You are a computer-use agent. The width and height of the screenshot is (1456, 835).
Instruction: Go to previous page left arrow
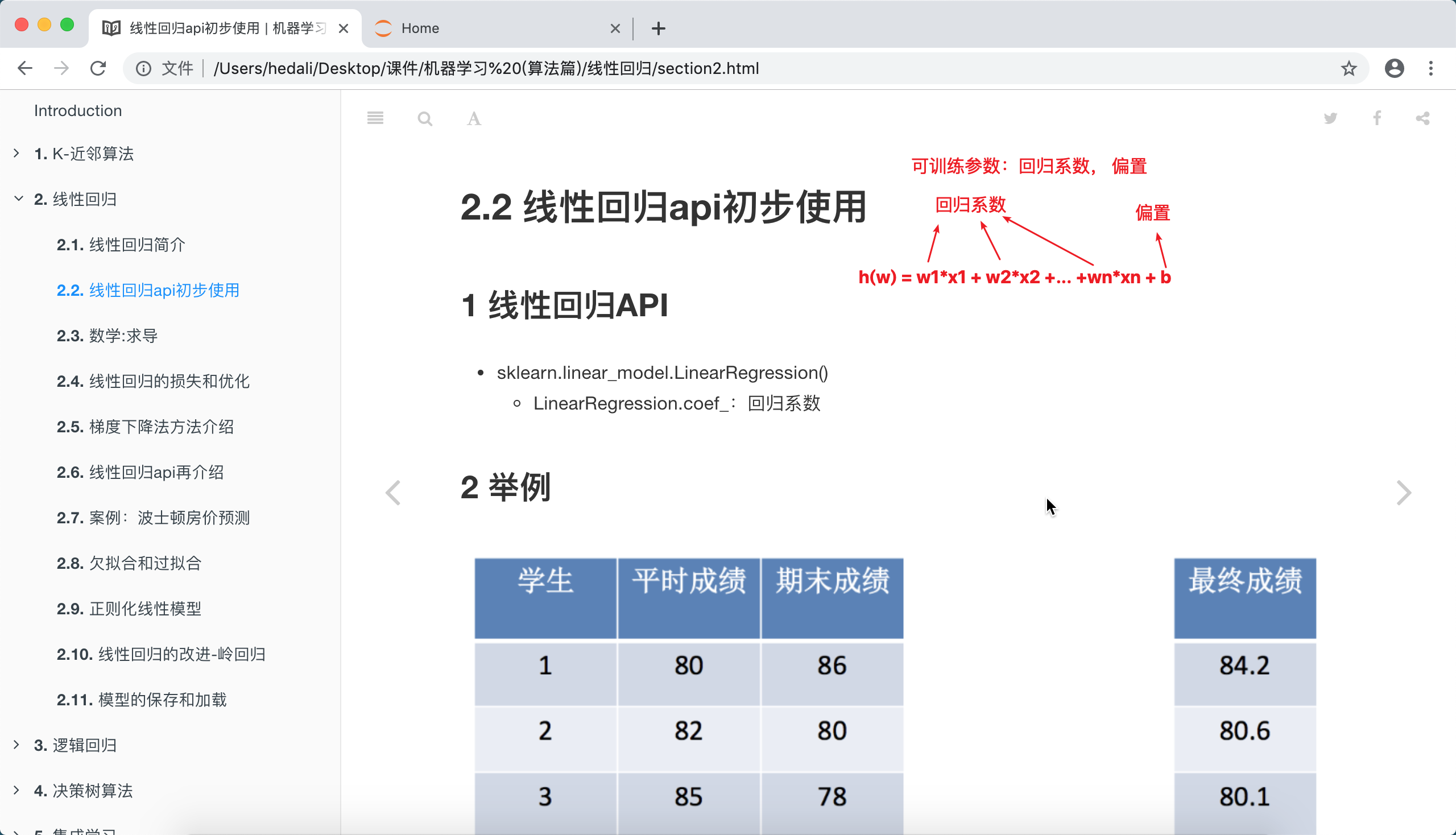tap(393, 493)
